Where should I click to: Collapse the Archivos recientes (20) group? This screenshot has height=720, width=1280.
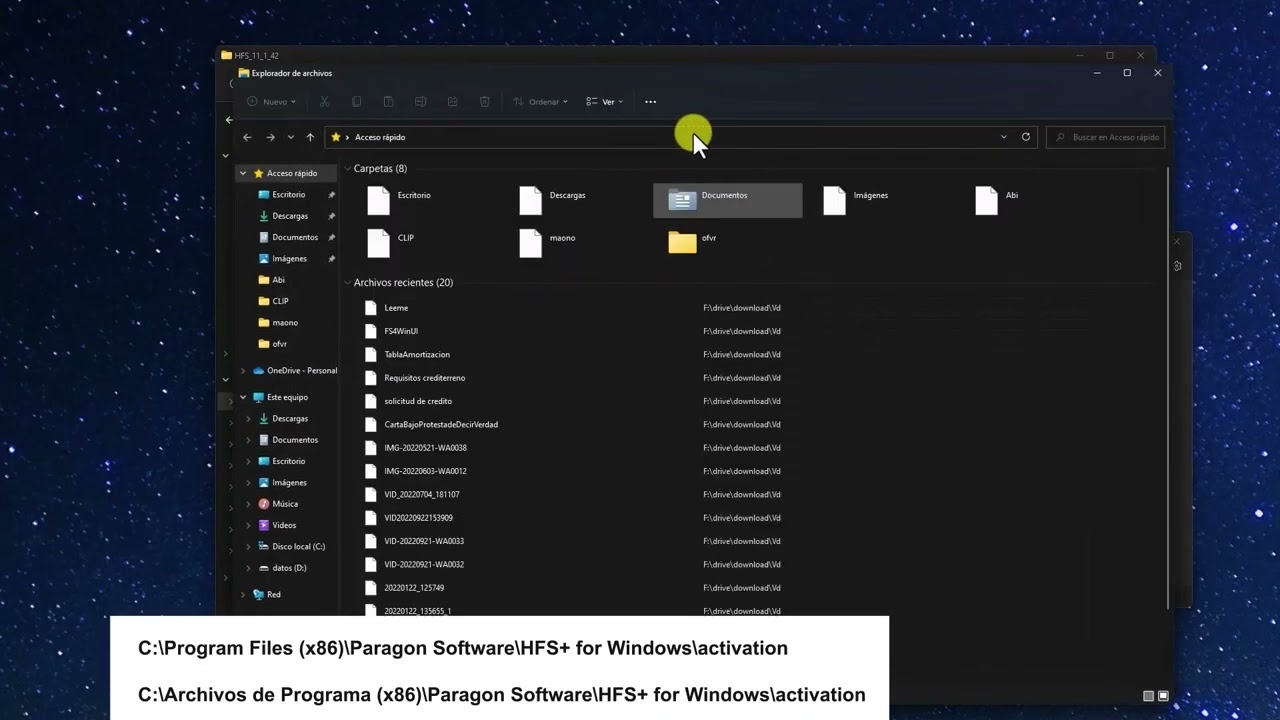(x=347, y=283)
